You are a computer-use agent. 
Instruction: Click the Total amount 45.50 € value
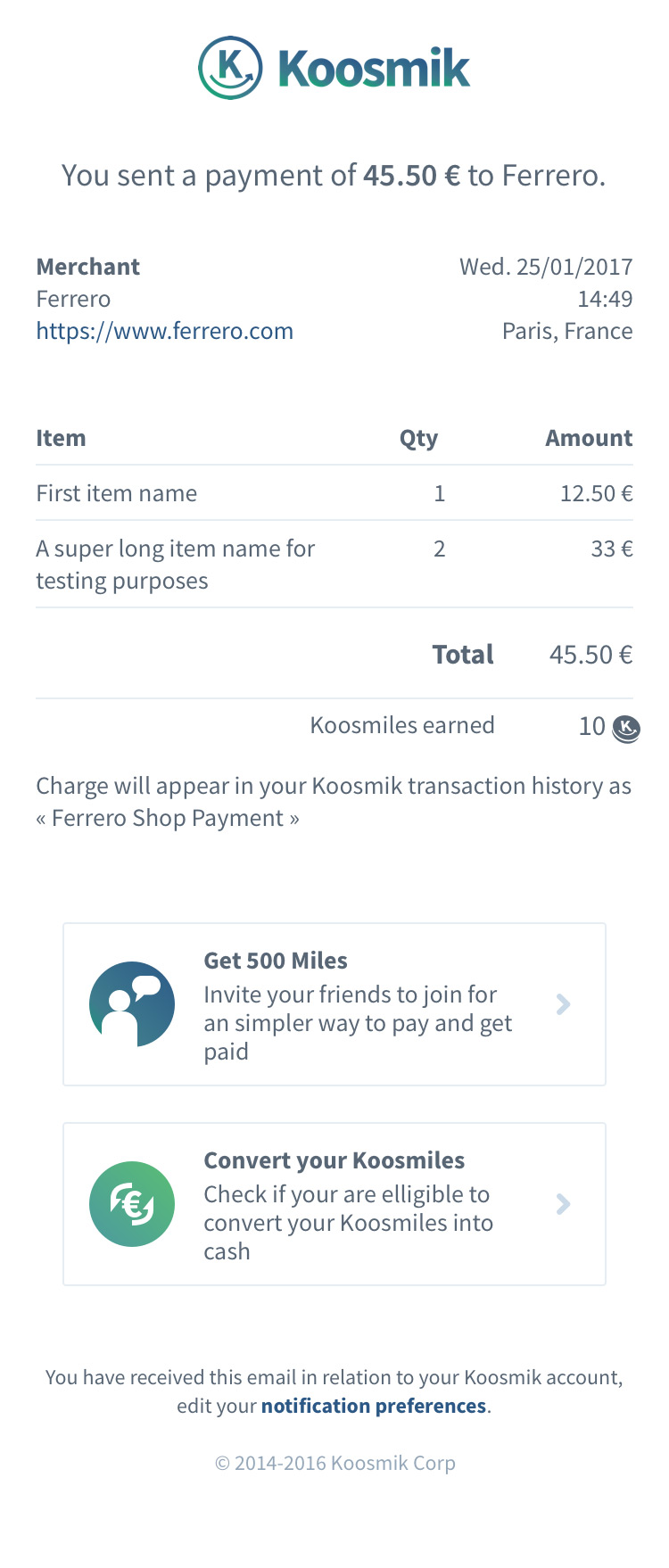tap(591, 655)
